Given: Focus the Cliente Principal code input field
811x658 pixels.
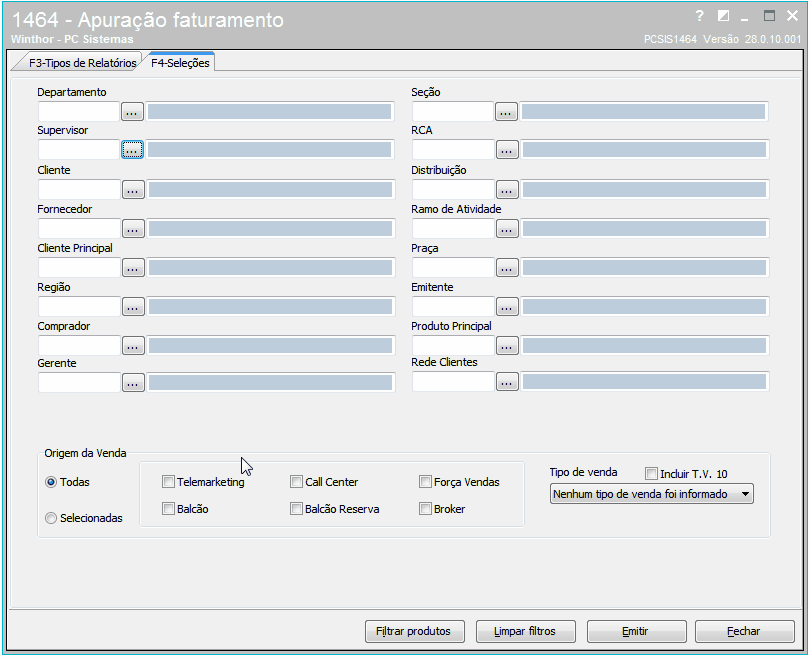Looking at the screenshot, I should click(x=79, y=268).
